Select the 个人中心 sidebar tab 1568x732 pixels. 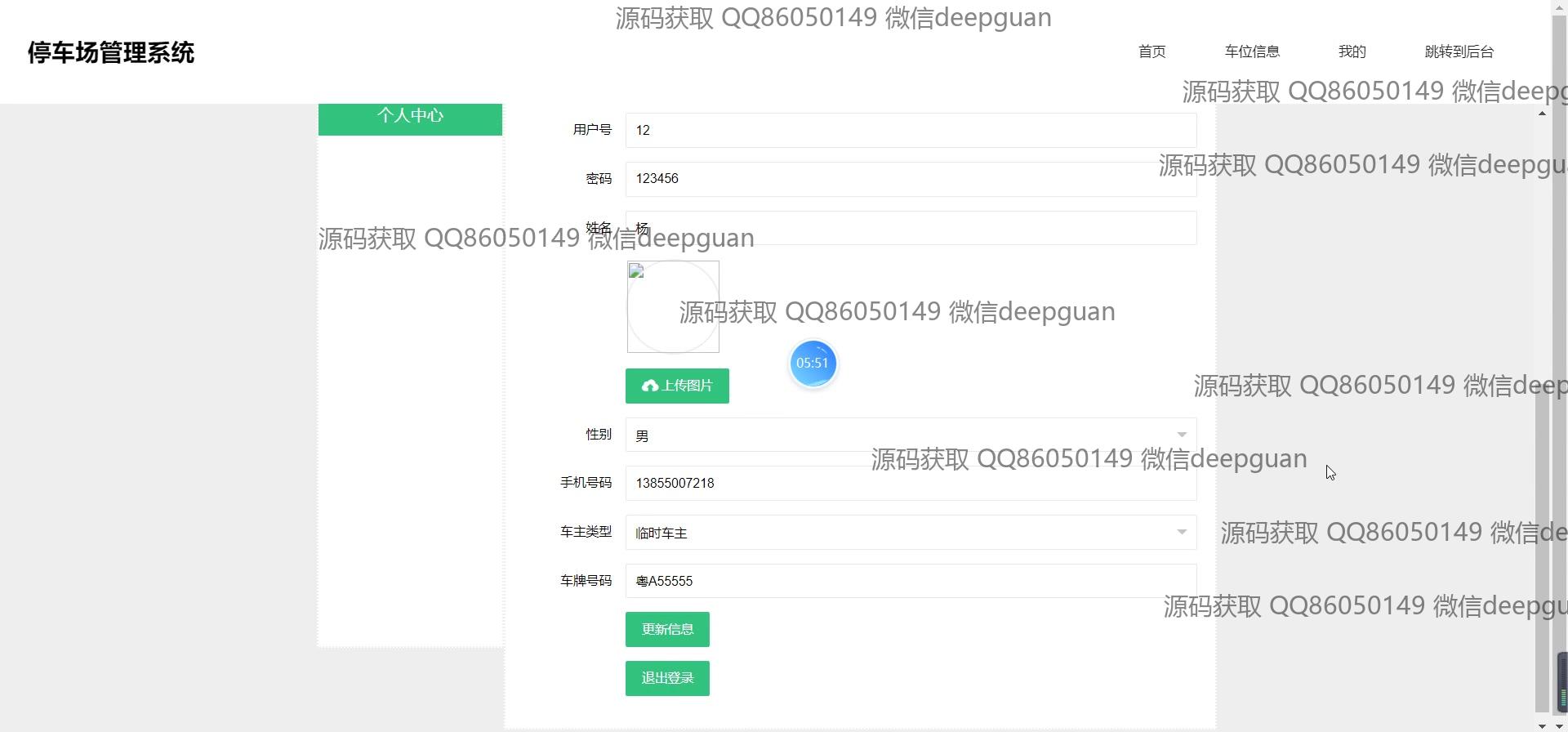(x=410, y=117)
